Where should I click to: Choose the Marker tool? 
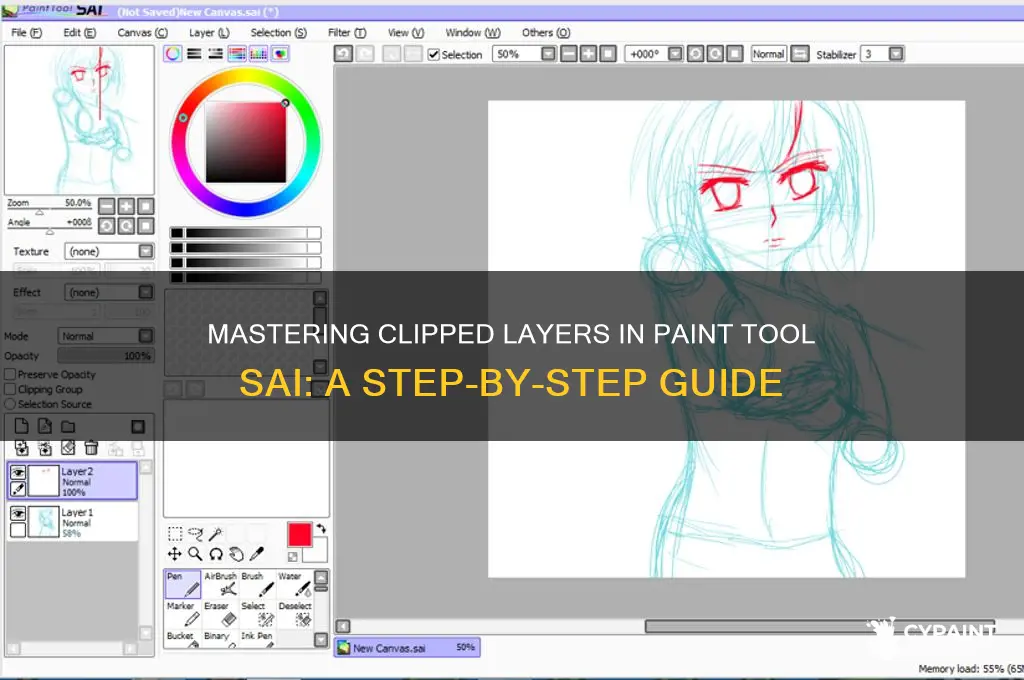point(183,614)
